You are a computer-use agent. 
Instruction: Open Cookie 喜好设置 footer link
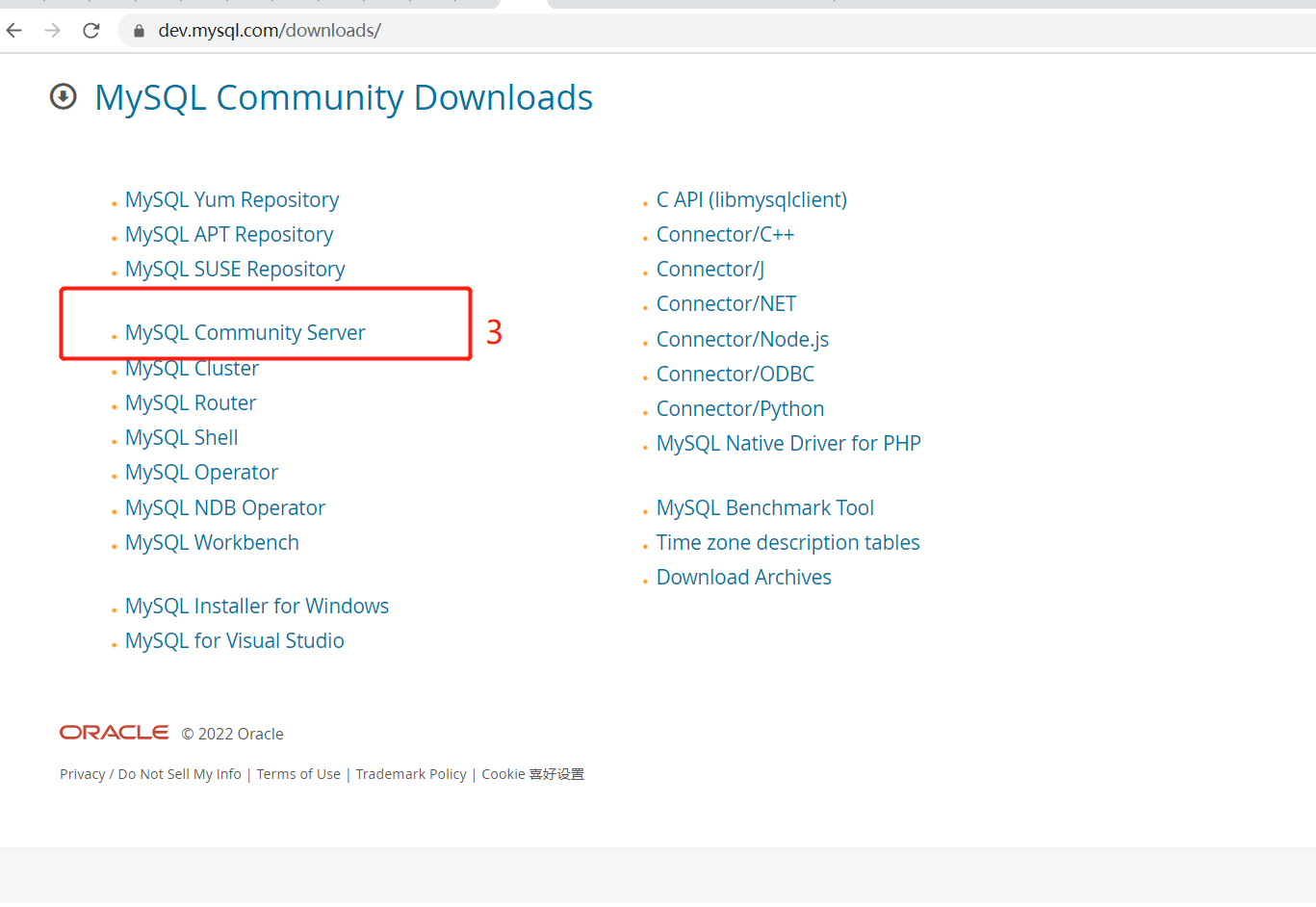[x=532, y=774]
